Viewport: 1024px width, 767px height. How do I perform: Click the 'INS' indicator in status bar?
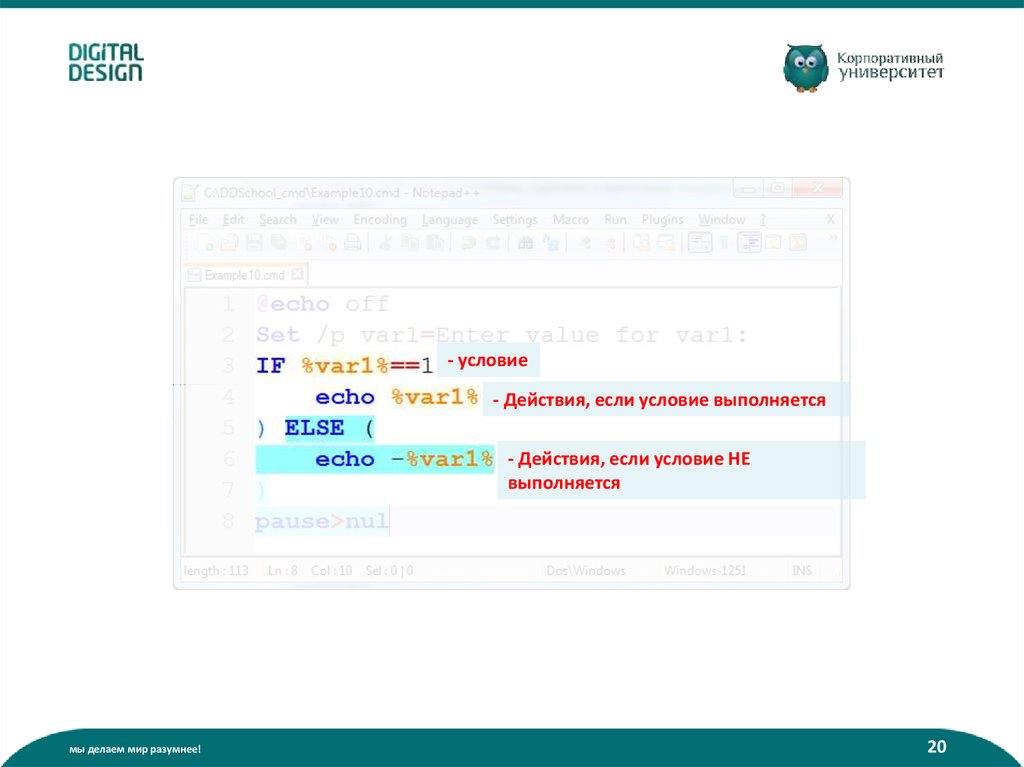pos(802,570)
